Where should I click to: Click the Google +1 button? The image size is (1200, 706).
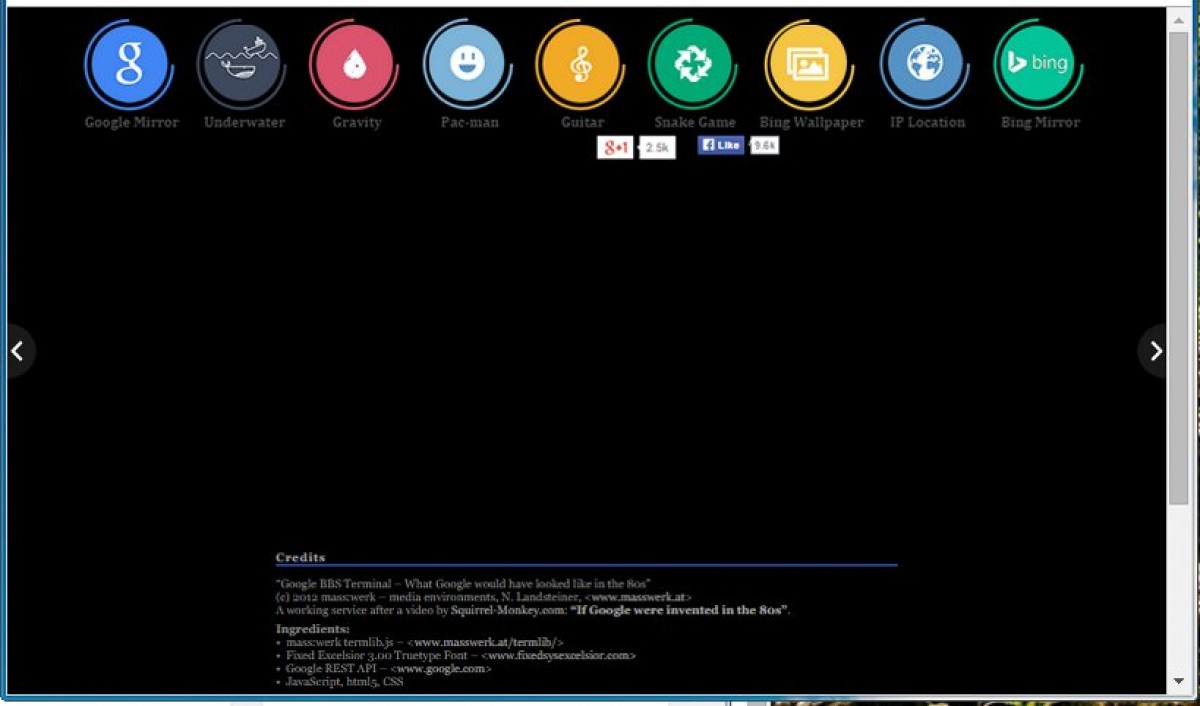click(x=615, y=148)
